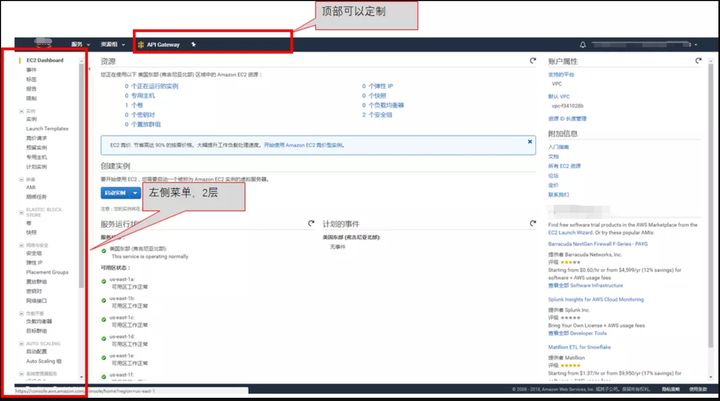Click the main page vertical scrollbar

click(x=711, y=204)
